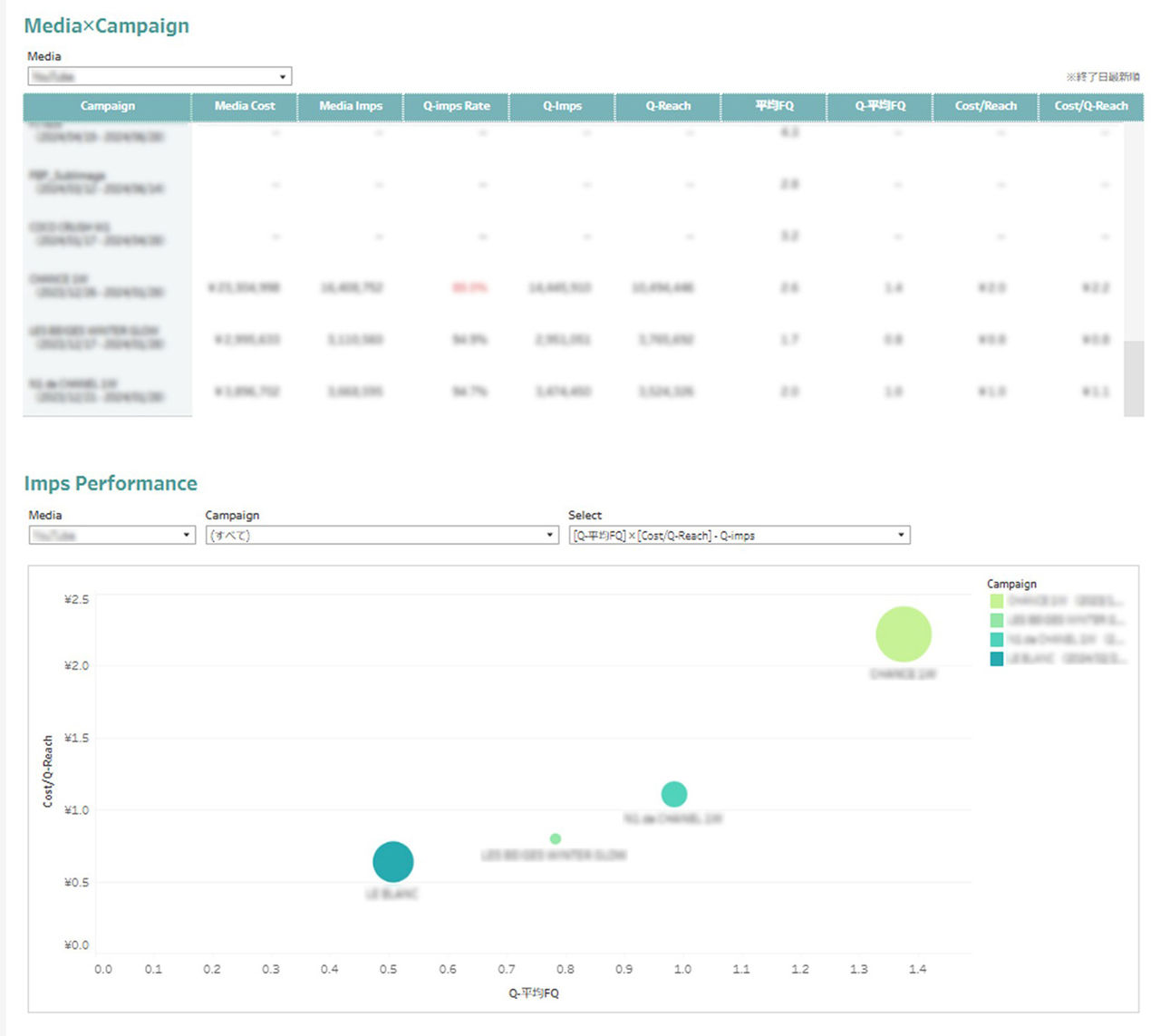1160x1036 pixels.
Task: Click the light green legend swatch
Action: point(997,601)
